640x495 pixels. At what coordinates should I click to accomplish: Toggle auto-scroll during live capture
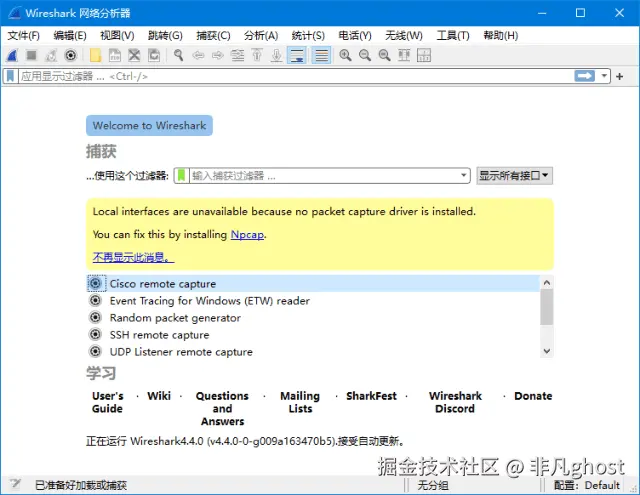tap(297, 55)
